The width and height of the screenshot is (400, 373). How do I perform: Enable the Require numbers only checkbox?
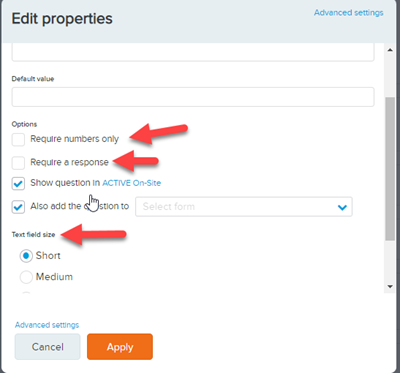coord(18,140)
